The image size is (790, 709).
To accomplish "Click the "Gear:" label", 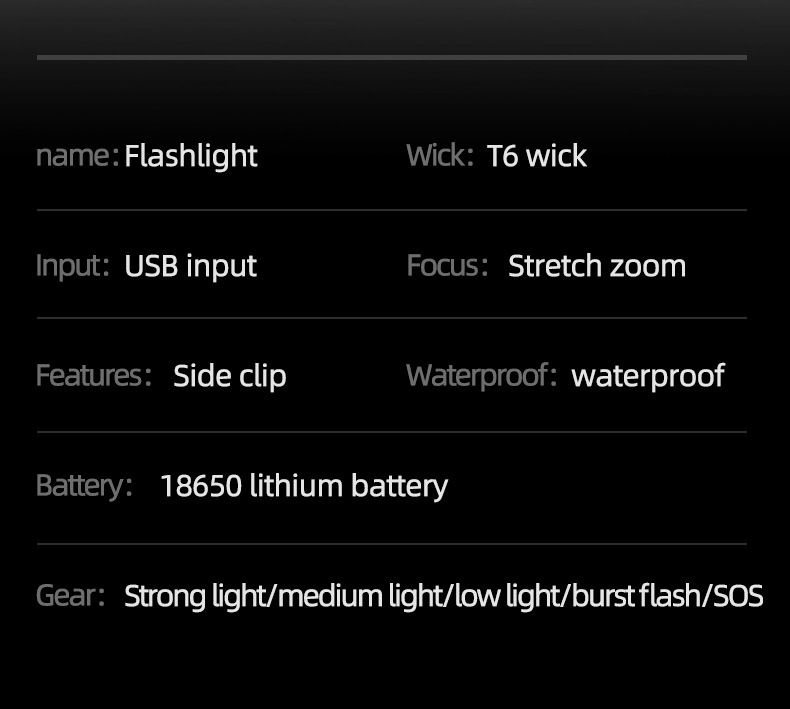I will (x=70, y=597).
